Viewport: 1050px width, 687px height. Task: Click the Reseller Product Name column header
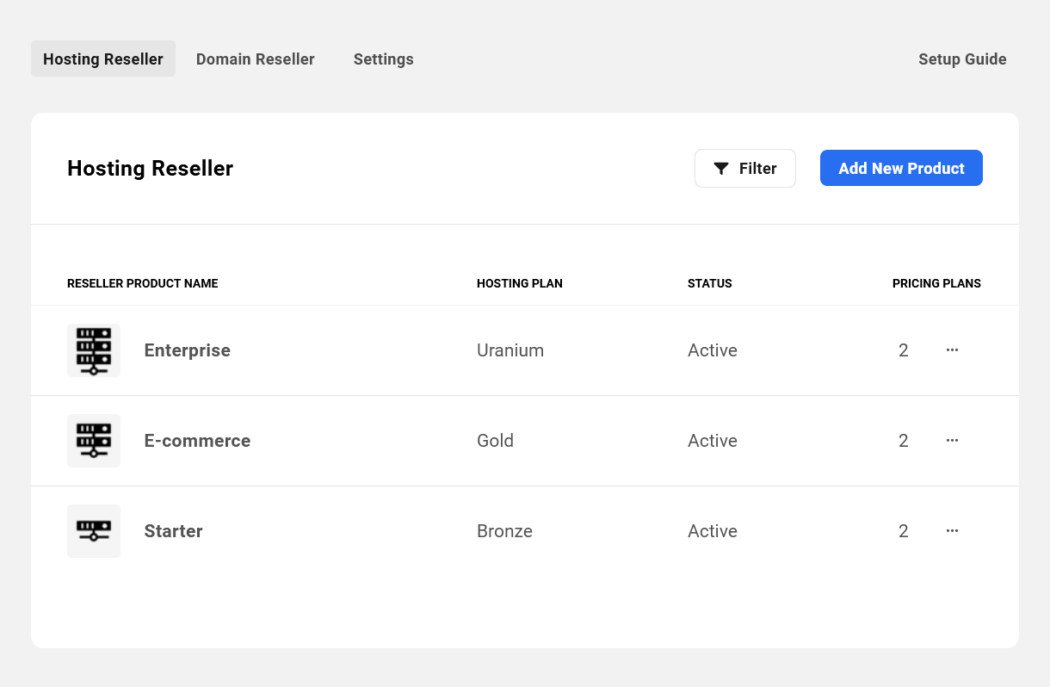pos(142,283)
